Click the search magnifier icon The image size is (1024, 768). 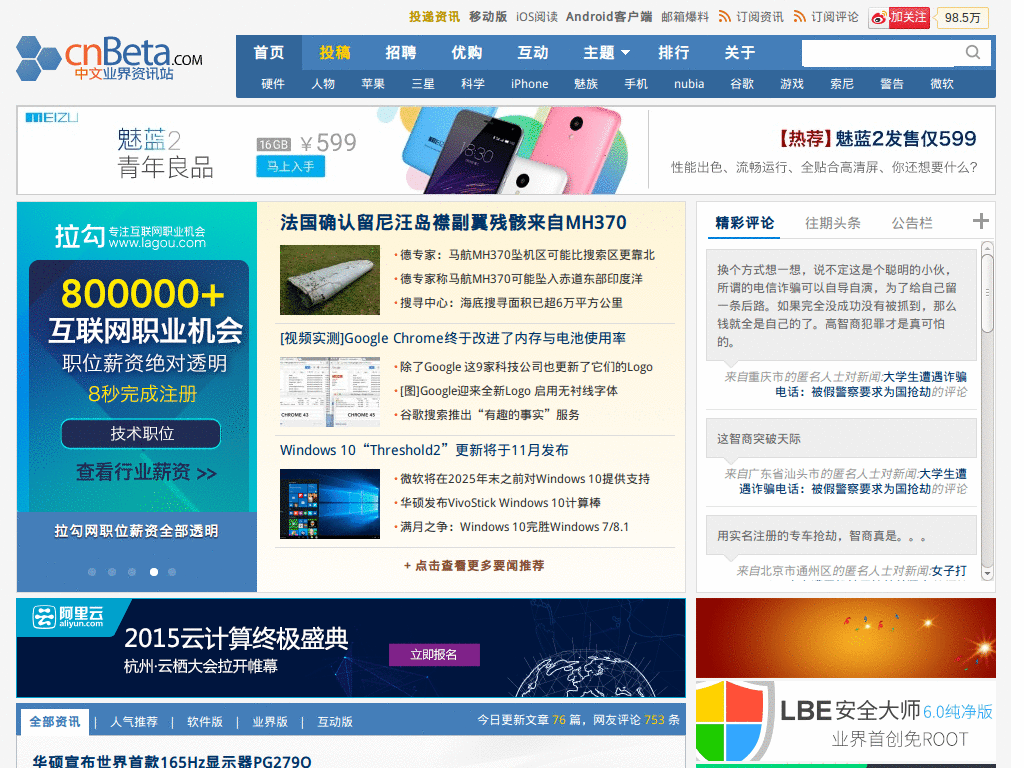973,52
